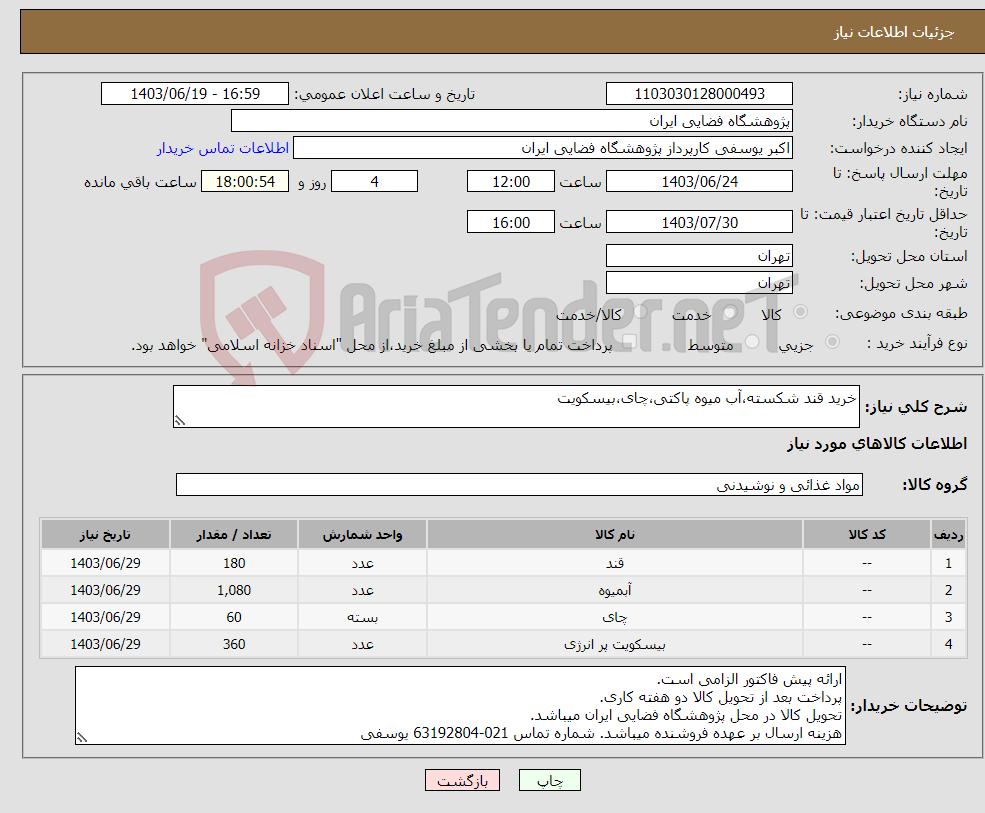The height and width of the screenshot is (813, 985).
Task: Click the response deadline time 12:00
Action: pyautogui.click(x=511, y=182)
